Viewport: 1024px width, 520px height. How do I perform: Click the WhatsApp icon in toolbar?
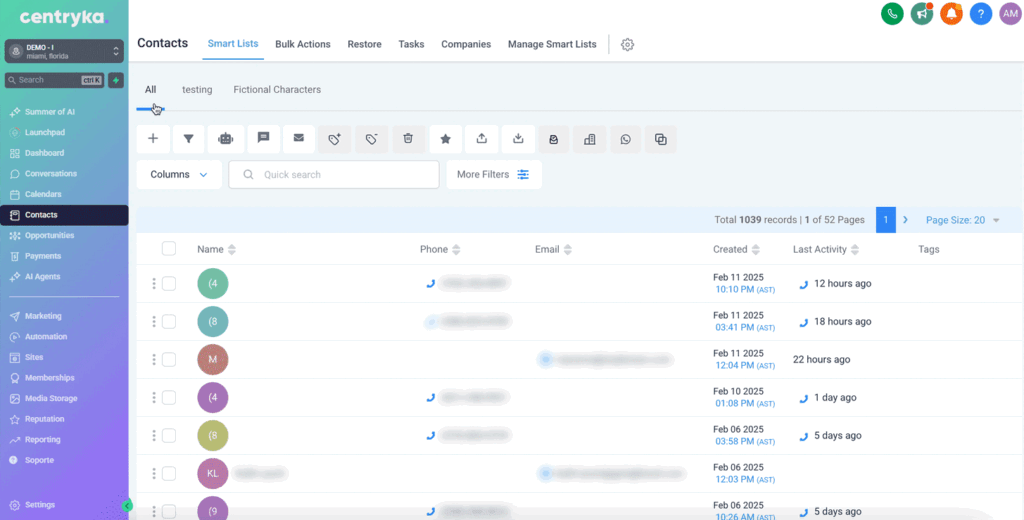625,139
